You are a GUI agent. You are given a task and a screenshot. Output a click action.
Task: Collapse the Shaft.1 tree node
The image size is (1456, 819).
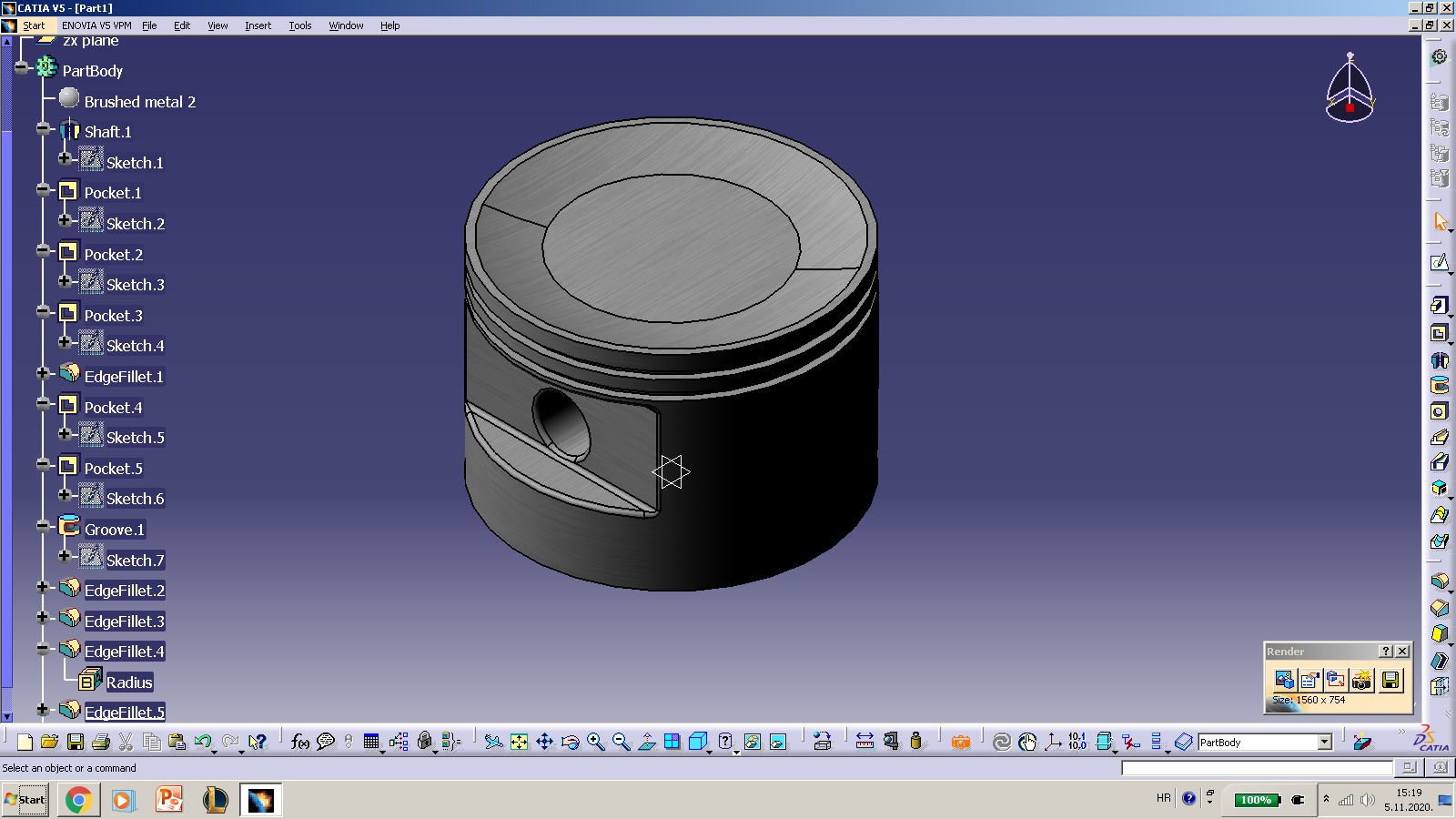43,129
